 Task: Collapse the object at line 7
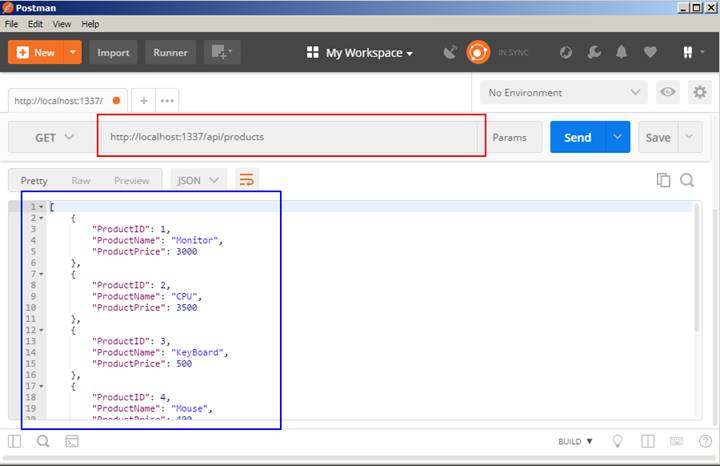(41, 274)
